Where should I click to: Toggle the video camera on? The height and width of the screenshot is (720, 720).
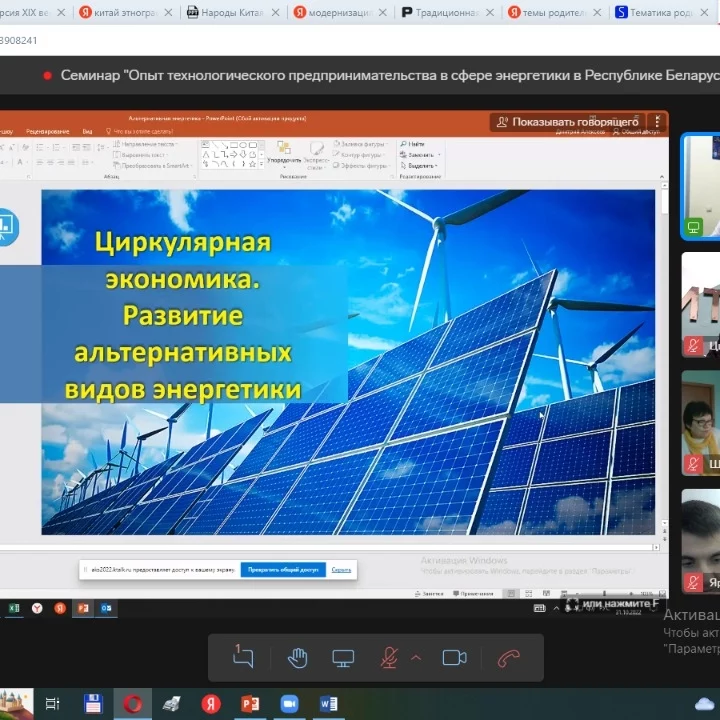pyautogui.click(x=455, y=657)
